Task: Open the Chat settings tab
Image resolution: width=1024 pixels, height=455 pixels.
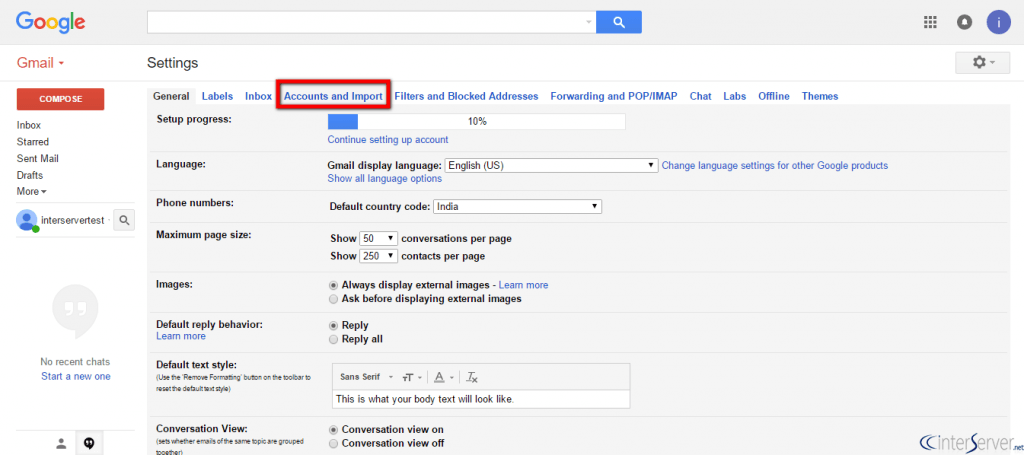Action: coord(701,96)
